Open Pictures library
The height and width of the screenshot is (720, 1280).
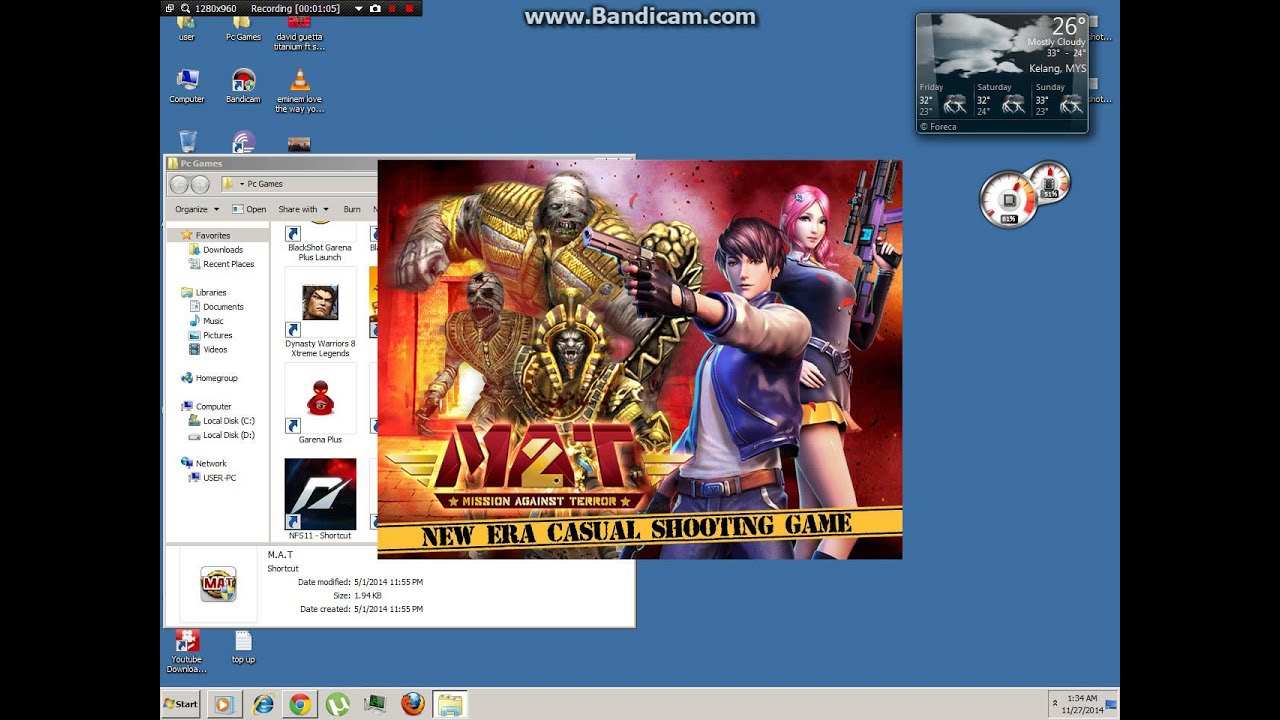coord(210,335)
